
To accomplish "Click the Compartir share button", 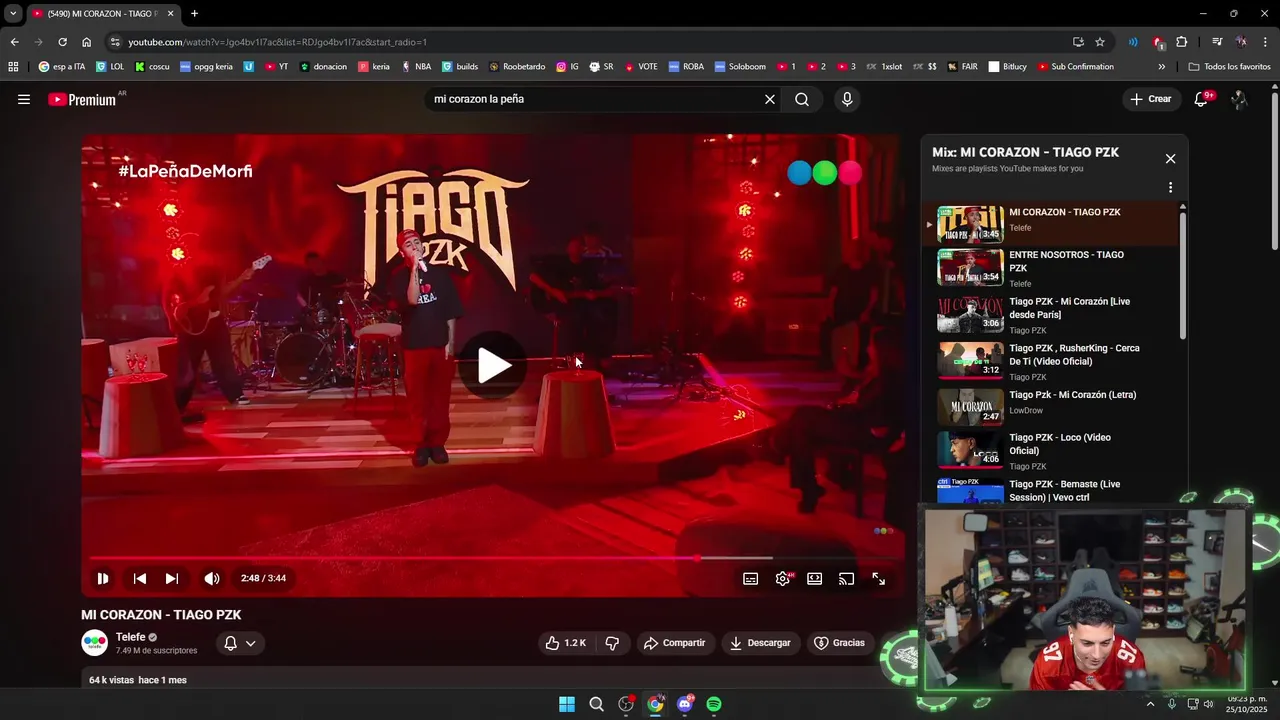I will click(675, 643).
